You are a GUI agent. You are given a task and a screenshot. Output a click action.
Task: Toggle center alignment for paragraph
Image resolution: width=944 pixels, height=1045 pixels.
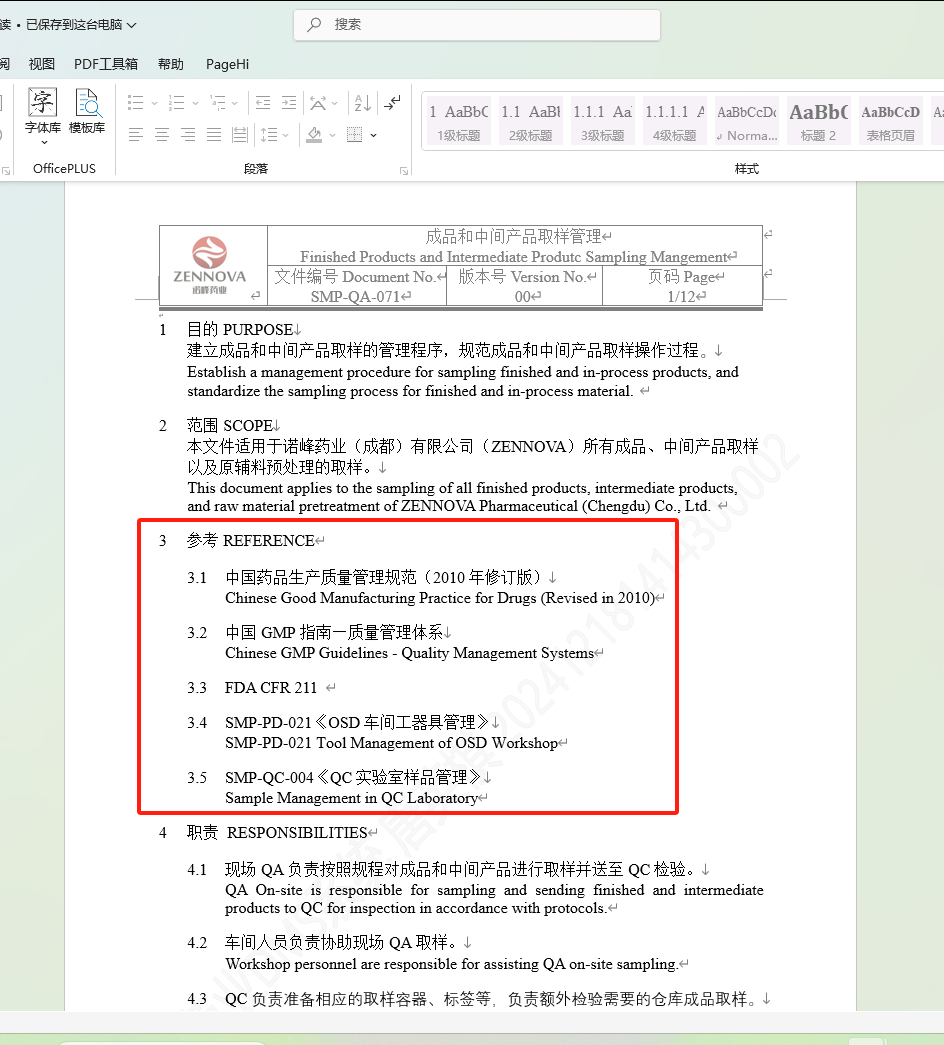pyautogui.click(x=162, y=135)
